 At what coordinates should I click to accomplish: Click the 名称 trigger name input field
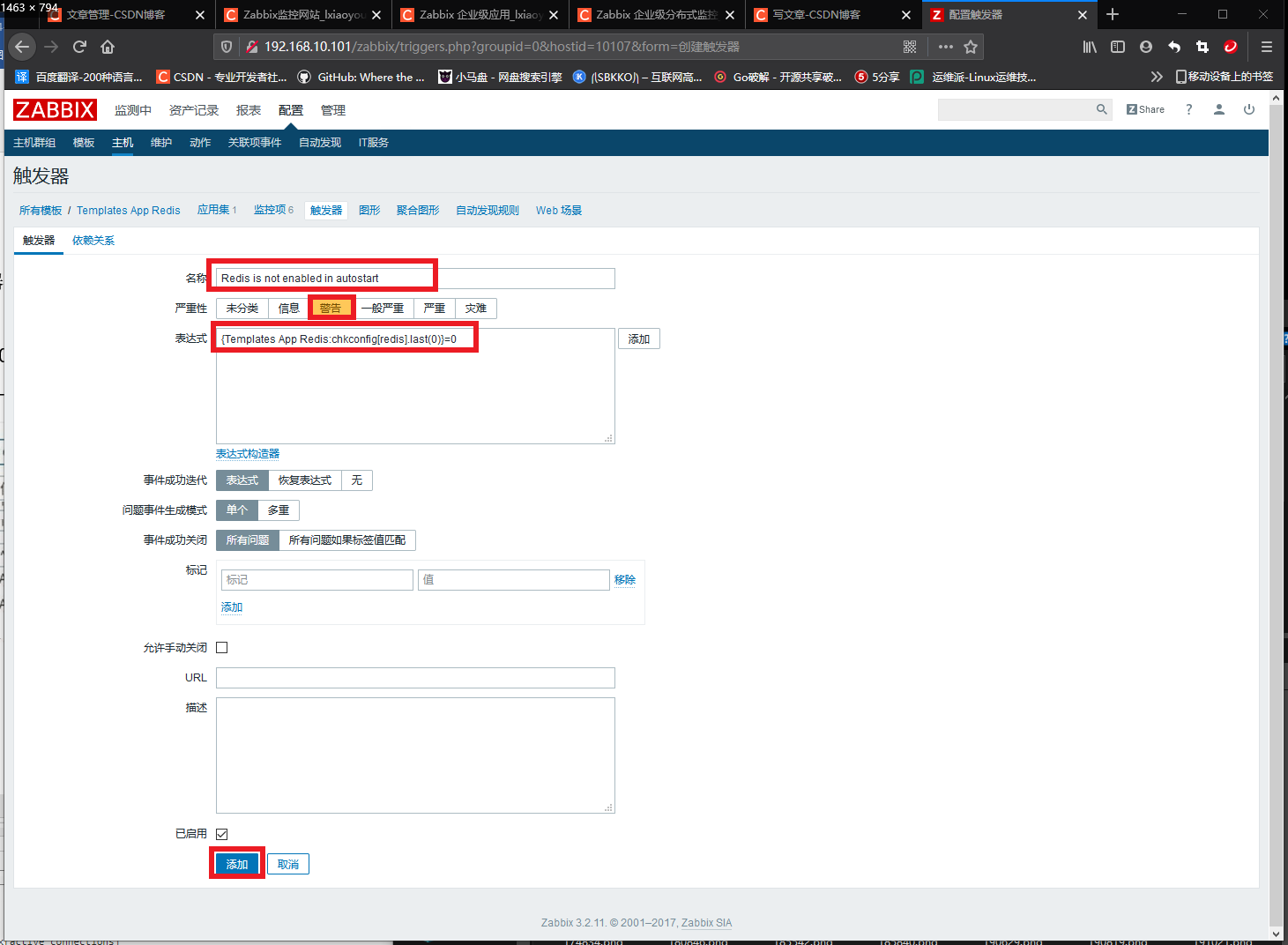(415, 279)
